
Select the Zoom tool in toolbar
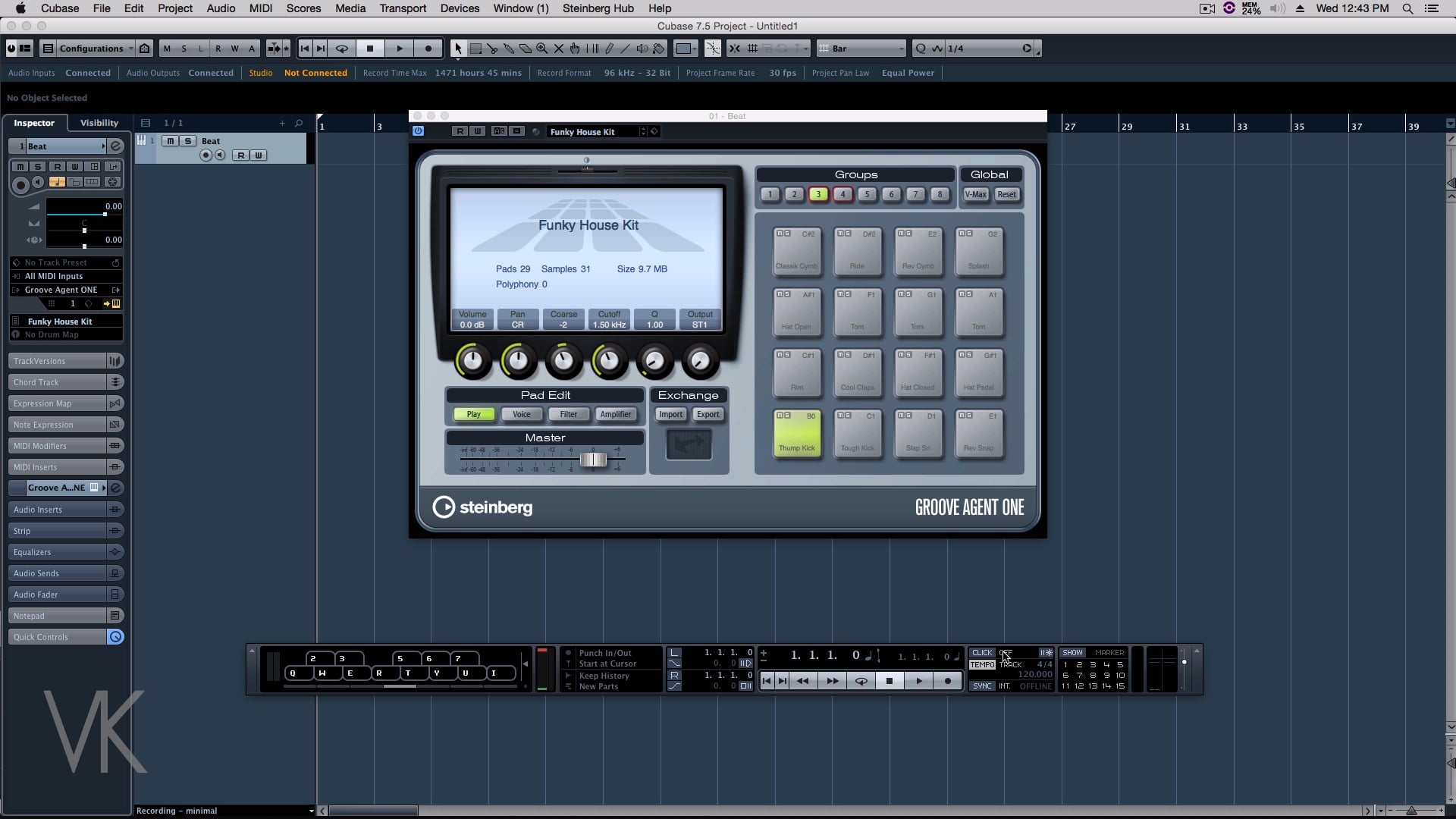[541, 49]
